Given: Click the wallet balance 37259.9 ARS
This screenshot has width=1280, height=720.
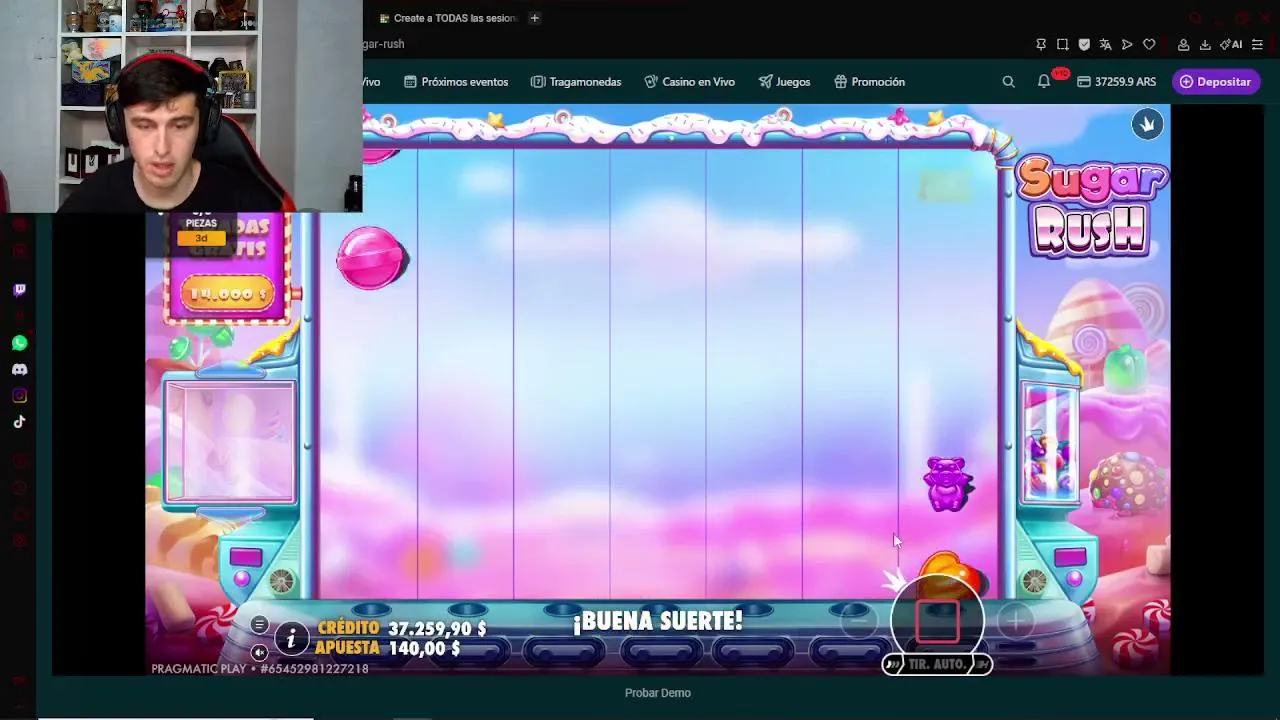Looking at the screenshot, I should coord(1116,82).
